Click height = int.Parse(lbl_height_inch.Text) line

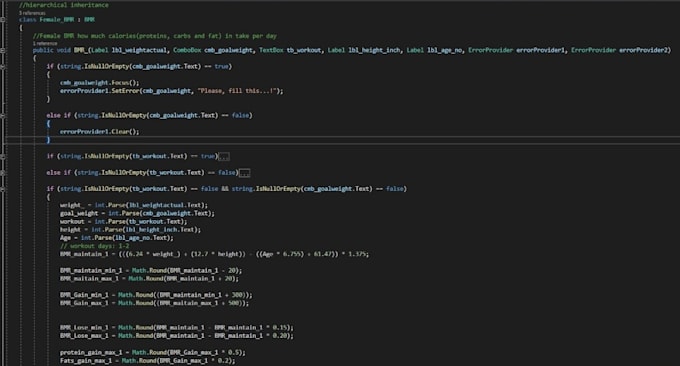point(130,230)
